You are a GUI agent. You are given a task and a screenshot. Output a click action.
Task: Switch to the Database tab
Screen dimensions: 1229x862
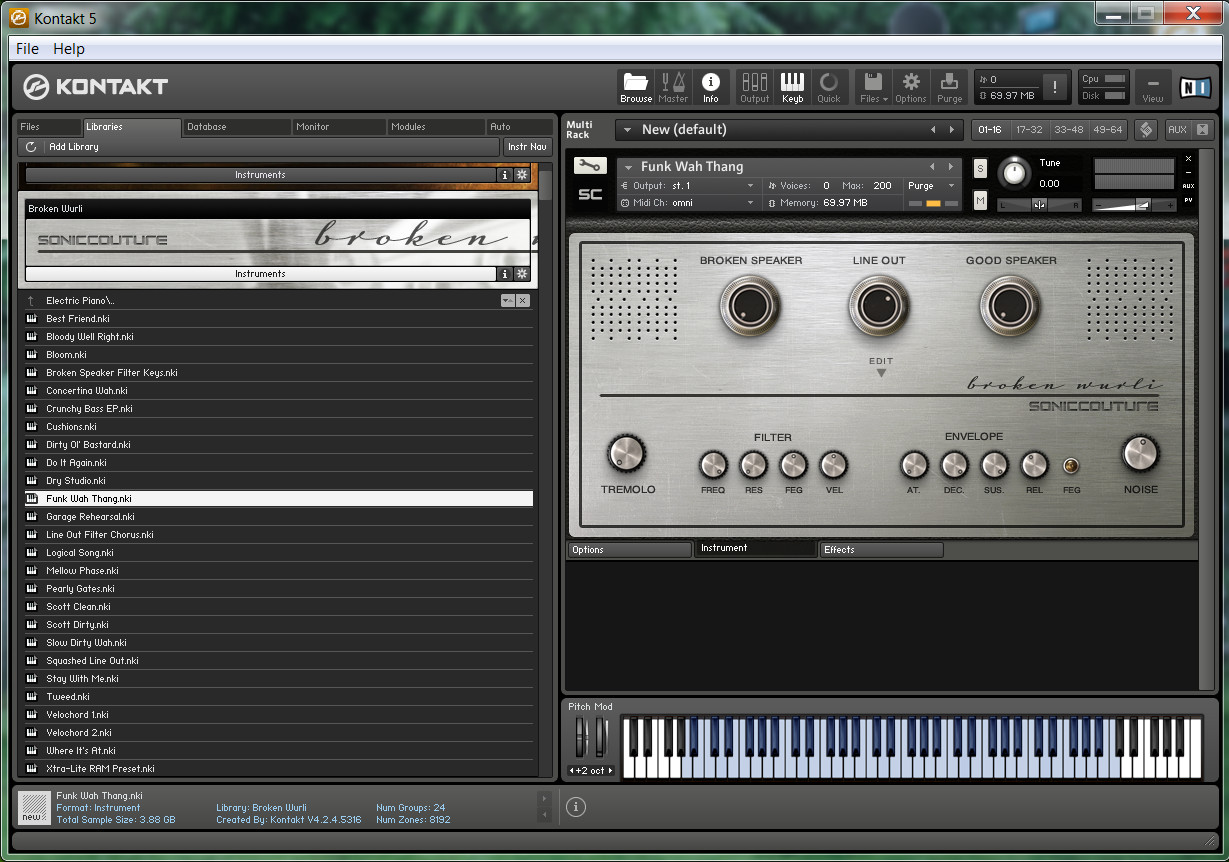click(x=236, y=126)
